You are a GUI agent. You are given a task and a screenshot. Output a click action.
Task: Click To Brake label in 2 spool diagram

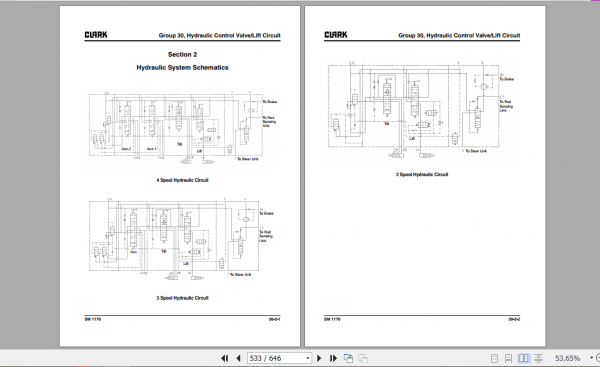(507, 79)
